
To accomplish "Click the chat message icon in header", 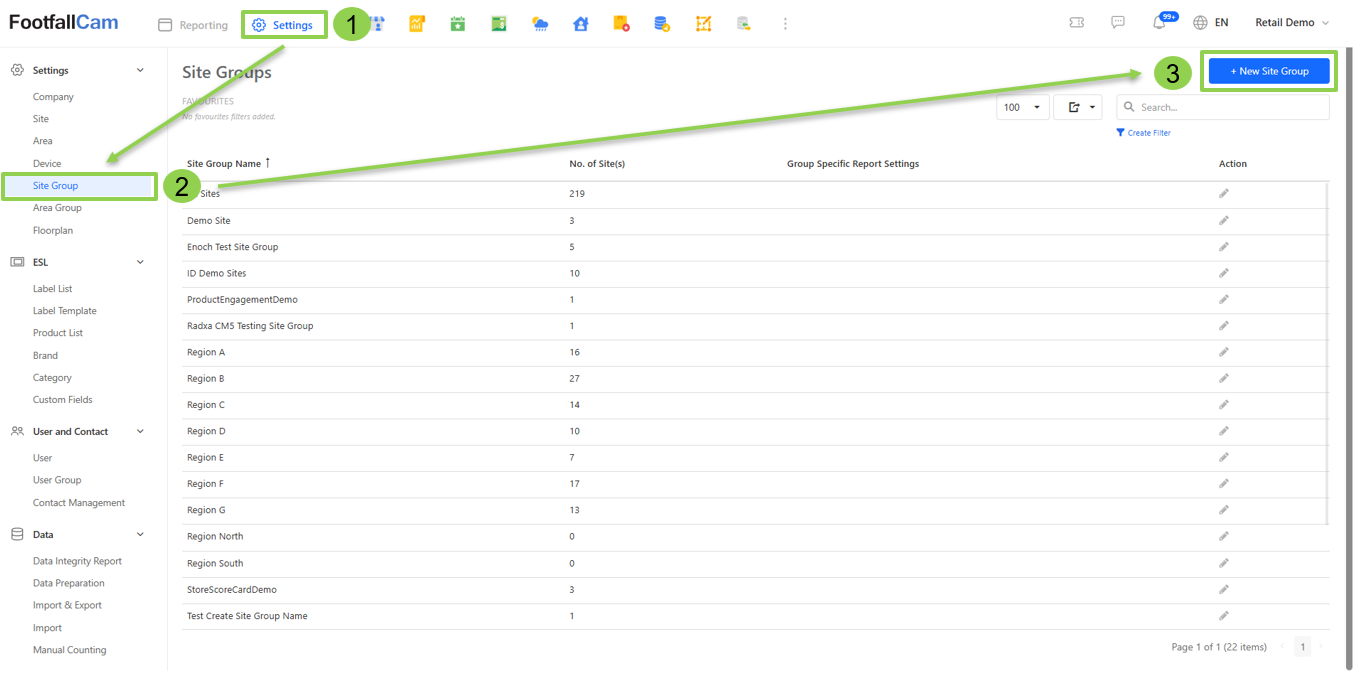I will point(1118,23).
